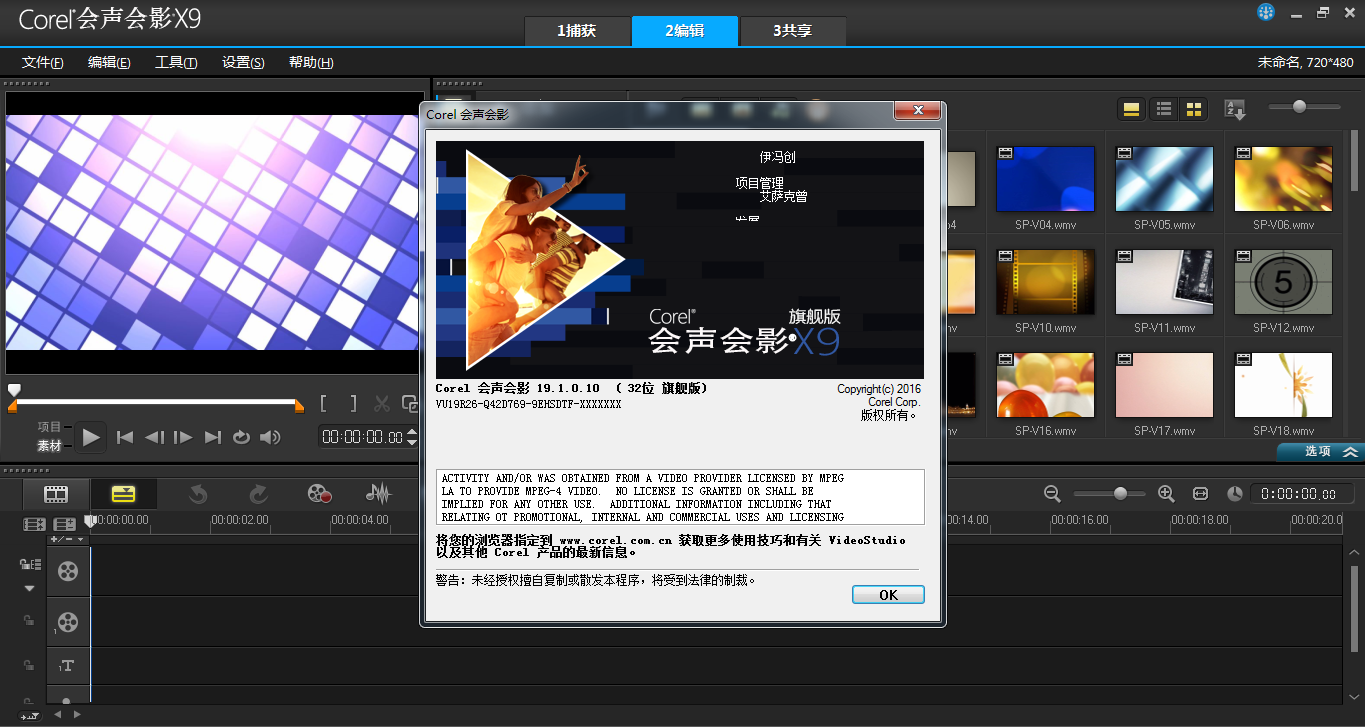The height and width of the screenshot is (727, 1365).
Task: Undo last action in timeline toolbar
Action: (197, 493)
